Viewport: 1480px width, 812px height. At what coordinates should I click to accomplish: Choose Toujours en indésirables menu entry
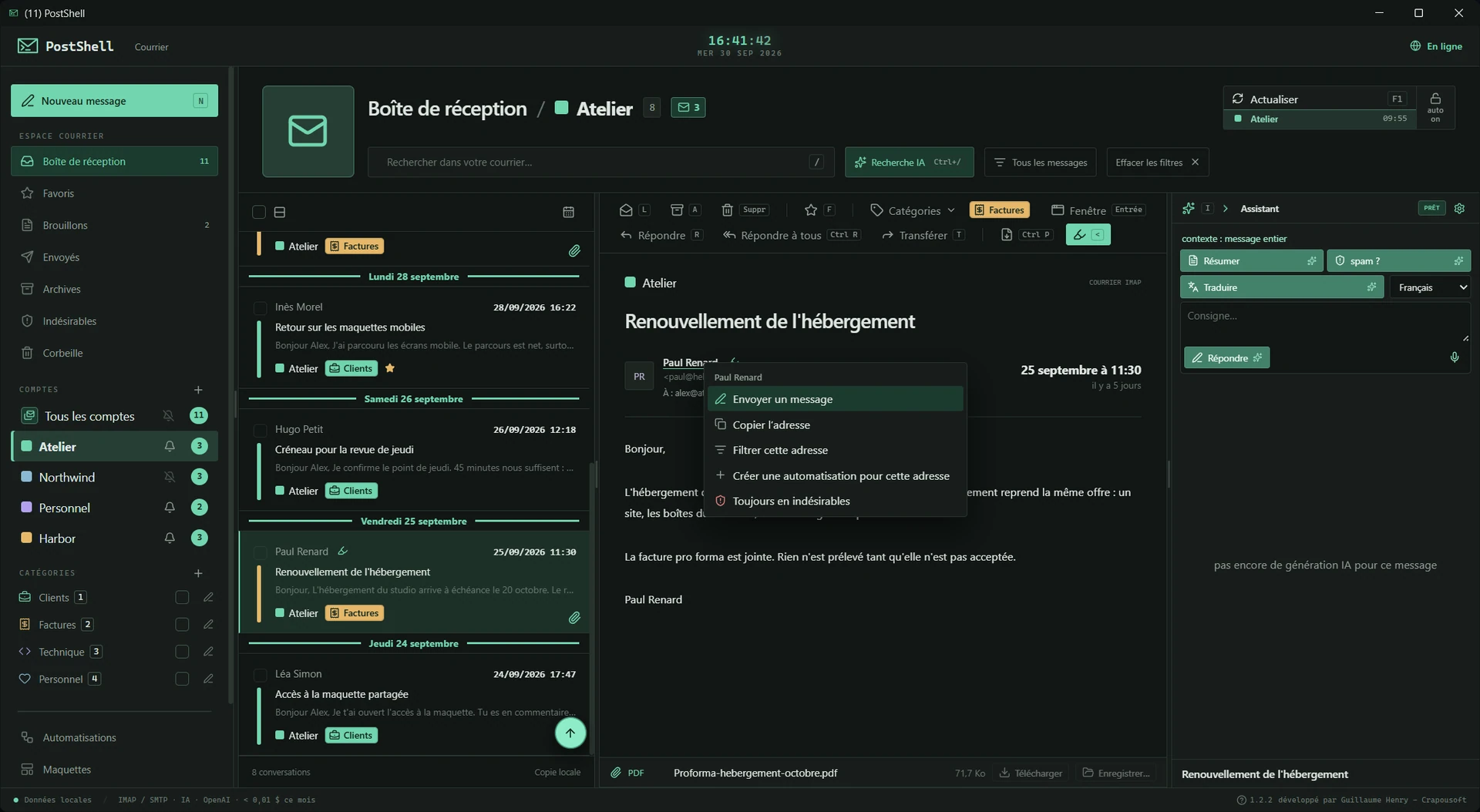[836, 501]
